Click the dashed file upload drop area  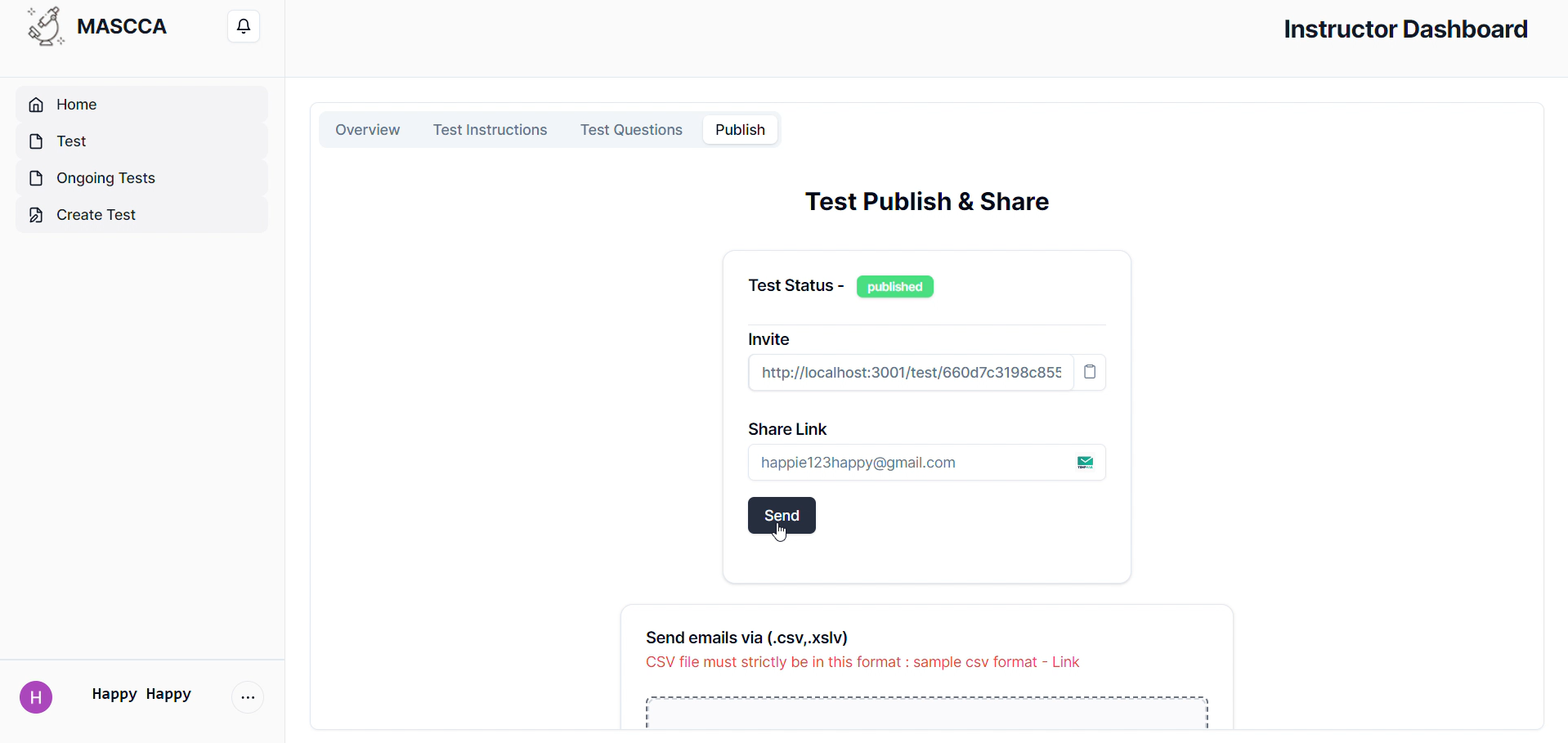927,713
